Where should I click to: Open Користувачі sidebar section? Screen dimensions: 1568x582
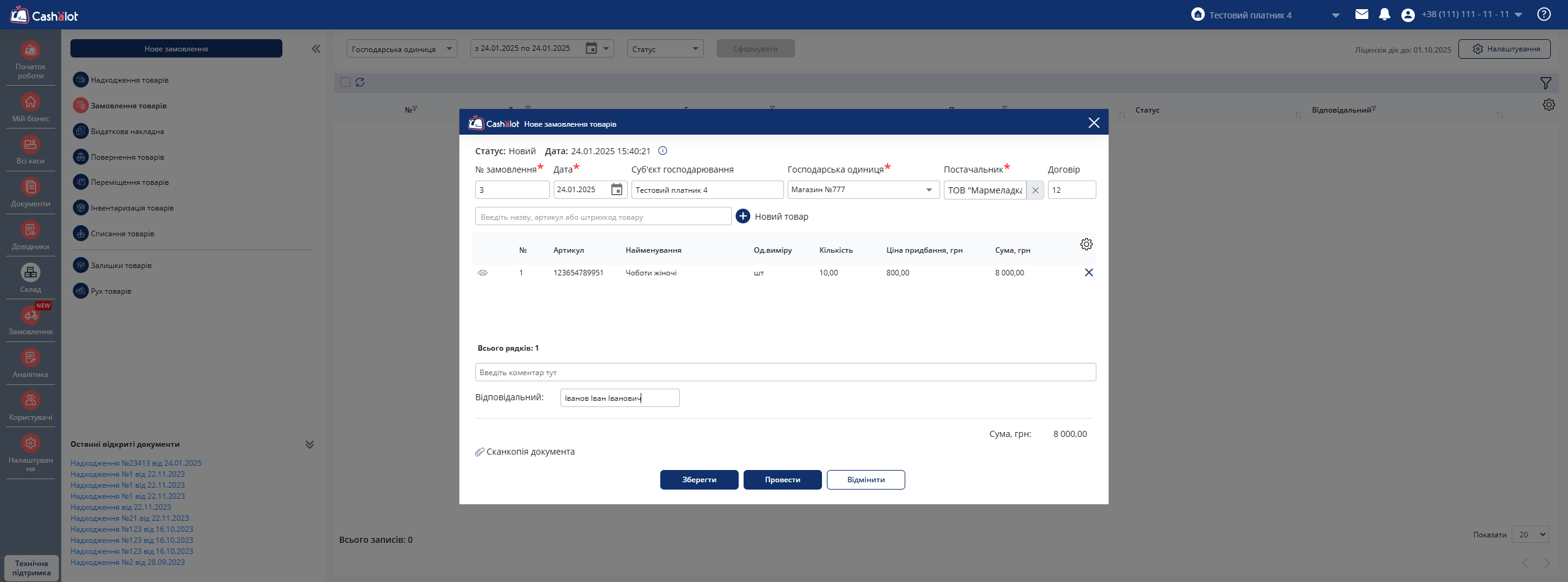(31, 406)
